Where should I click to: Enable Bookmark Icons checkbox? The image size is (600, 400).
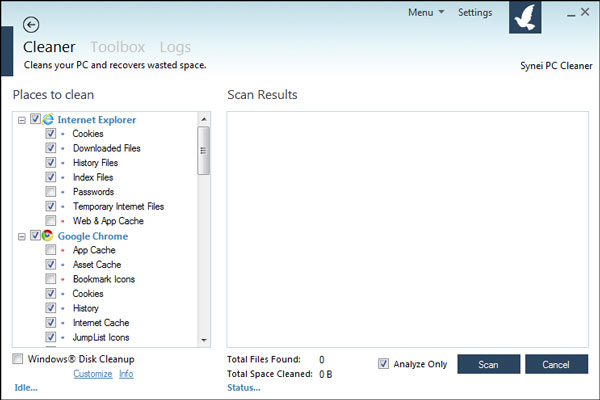click(51, 279)
